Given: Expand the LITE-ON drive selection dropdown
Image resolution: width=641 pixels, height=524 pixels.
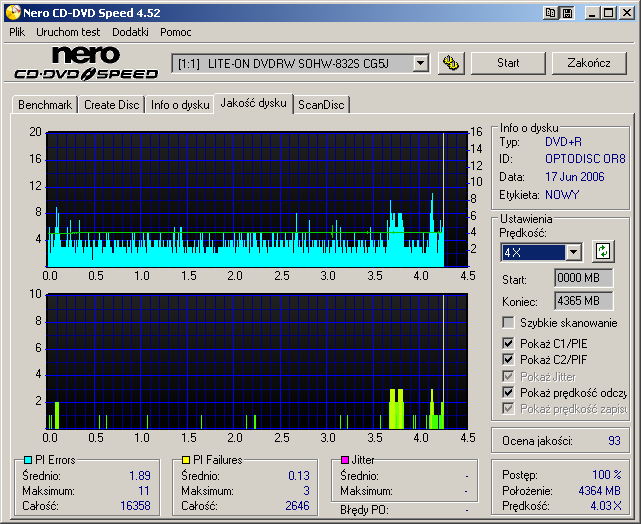Looking at the screenshot, I should pos(420,64).
